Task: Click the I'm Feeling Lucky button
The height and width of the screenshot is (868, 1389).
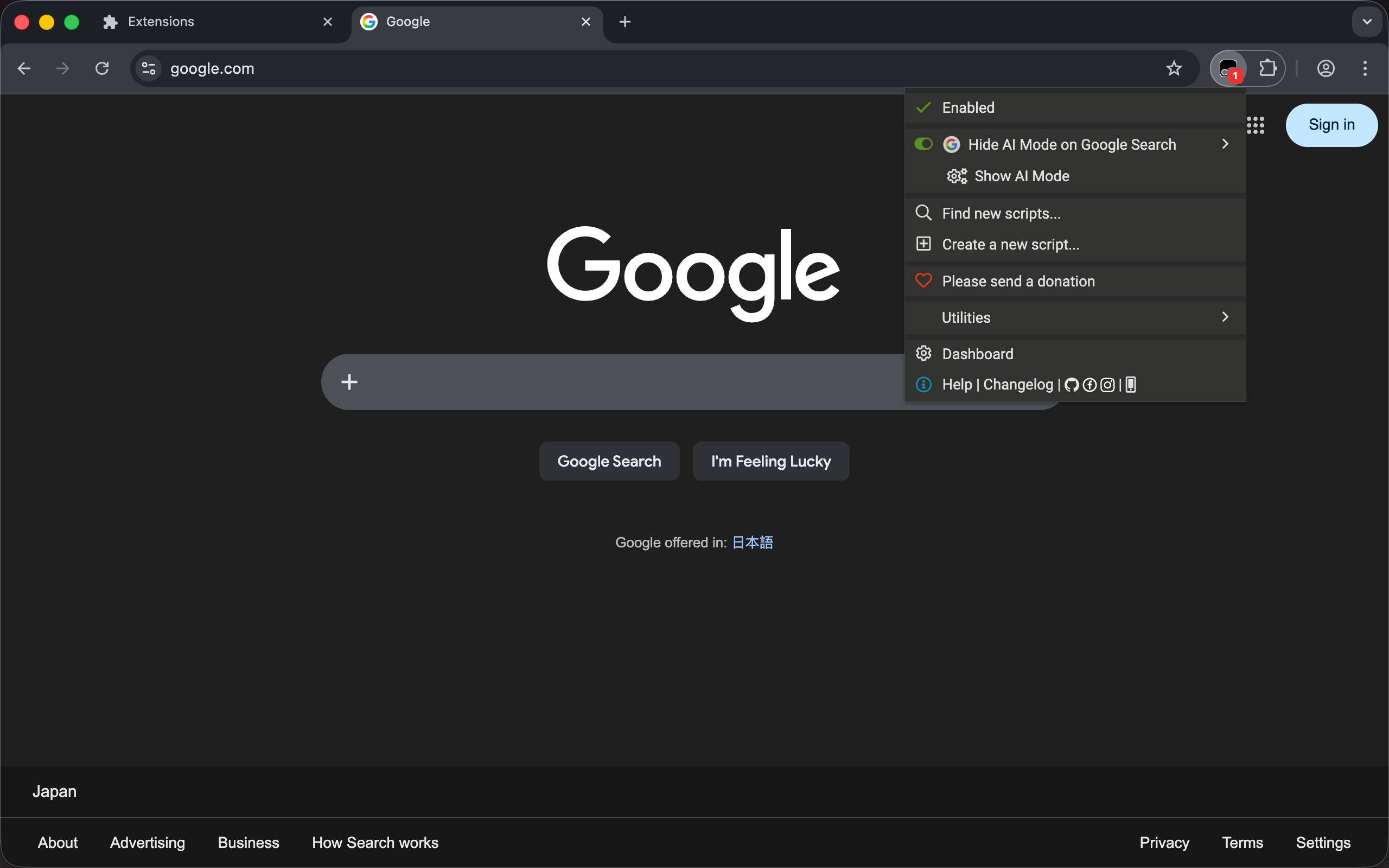Action: click(x=770, y=462)
